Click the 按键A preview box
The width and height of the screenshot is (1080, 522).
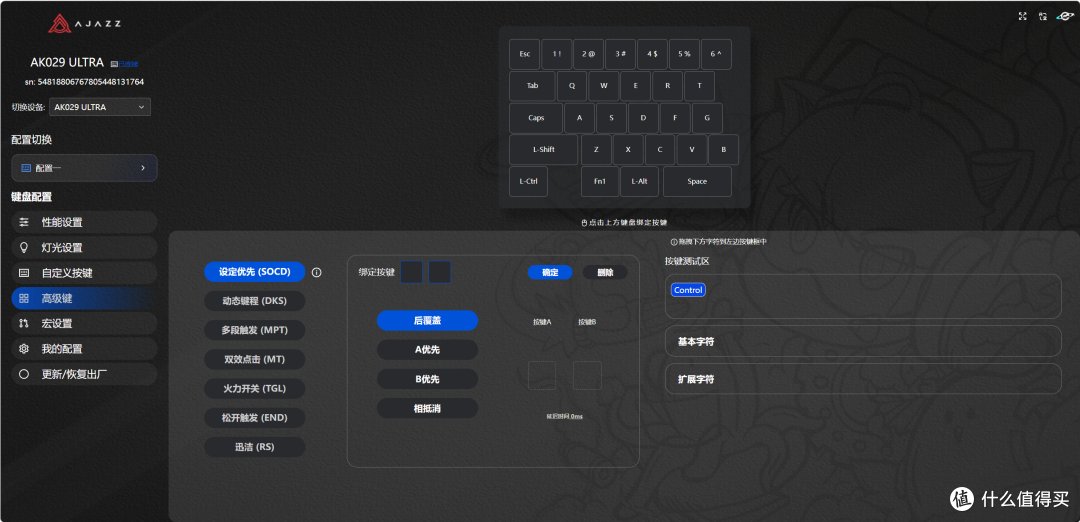tap(542, 375)
